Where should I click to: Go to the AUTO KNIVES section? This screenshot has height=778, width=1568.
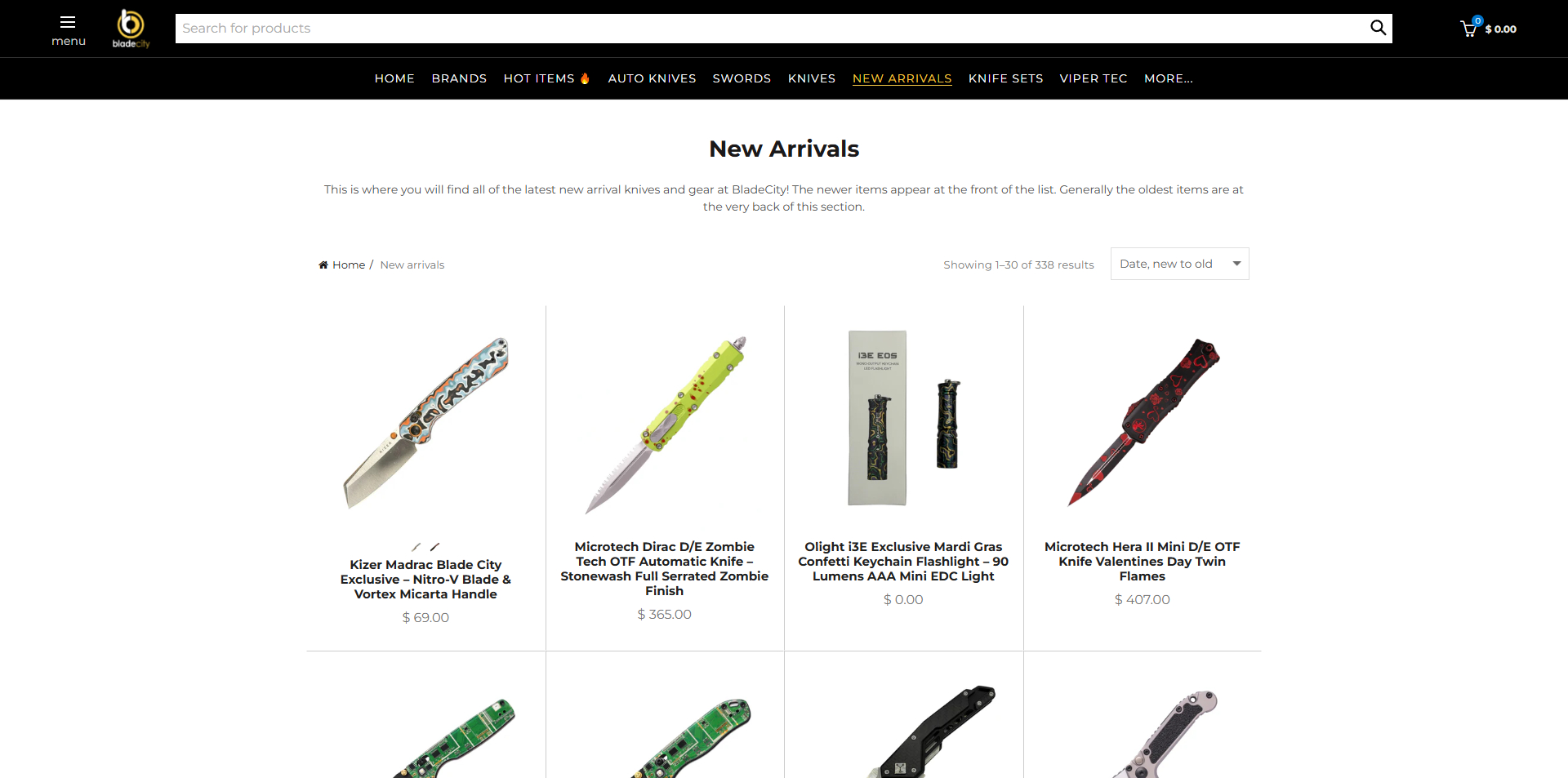(x=652, y=78)
